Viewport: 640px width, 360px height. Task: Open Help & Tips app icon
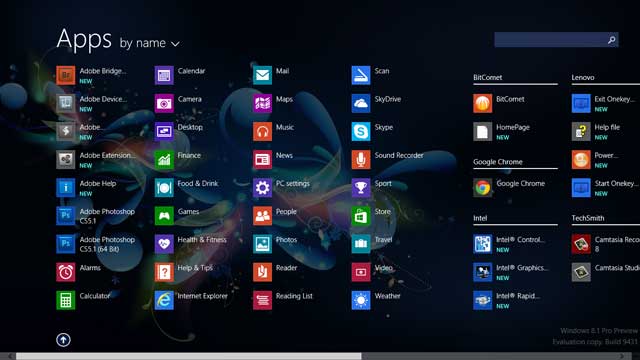[164, 272]
